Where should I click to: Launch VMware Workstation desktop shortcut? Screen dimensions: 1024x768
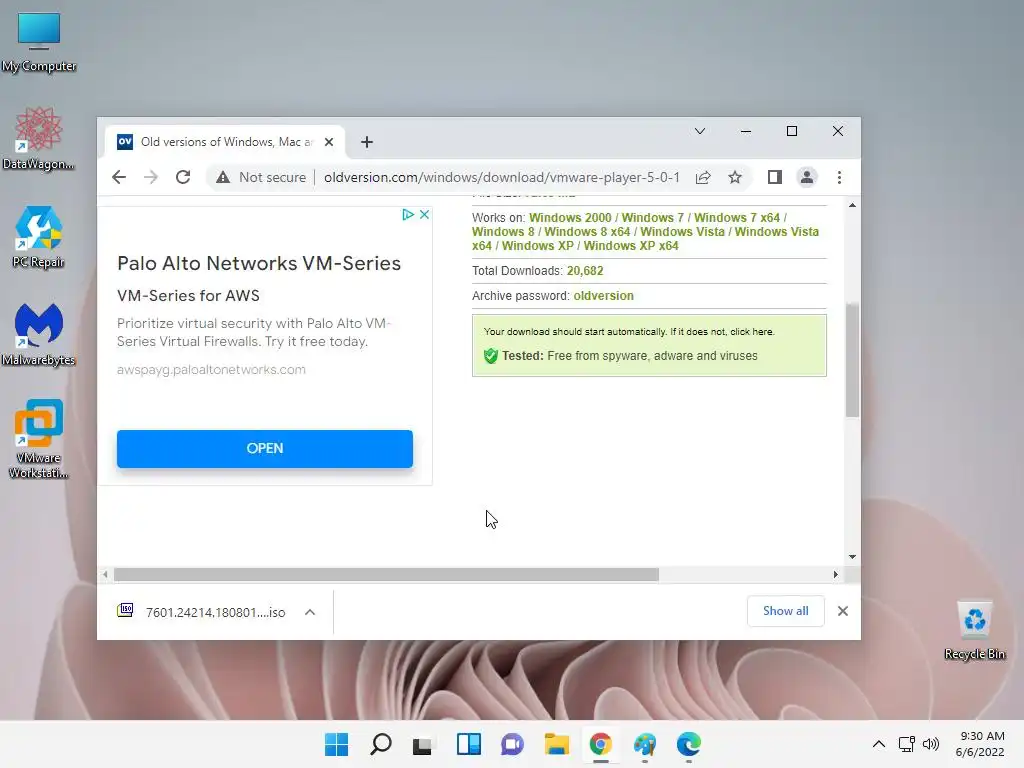point(39,439)
